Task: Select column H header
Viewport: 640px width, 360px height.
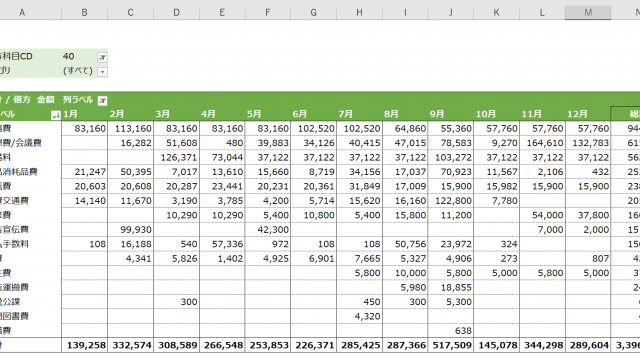Action: pos(359,13)
